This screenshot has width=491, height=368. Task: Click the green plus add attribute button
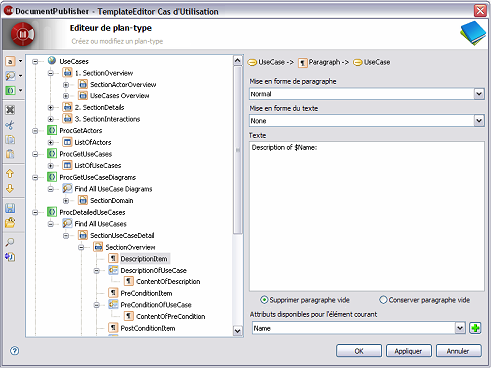point(475,328)
